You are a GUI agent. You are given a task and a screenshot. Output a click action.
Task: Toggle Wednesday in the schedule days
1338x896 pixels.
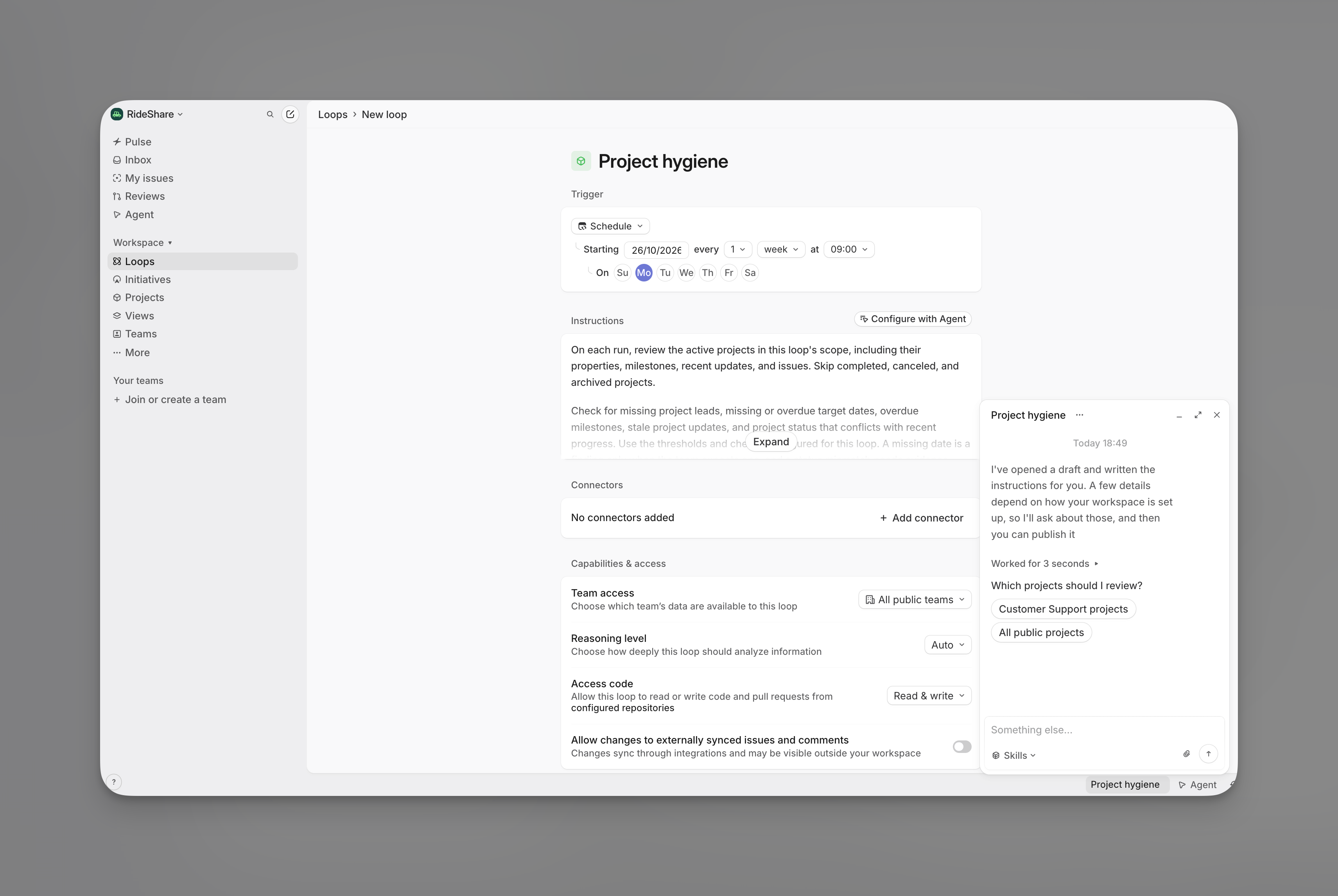click(x=686, y=272)
